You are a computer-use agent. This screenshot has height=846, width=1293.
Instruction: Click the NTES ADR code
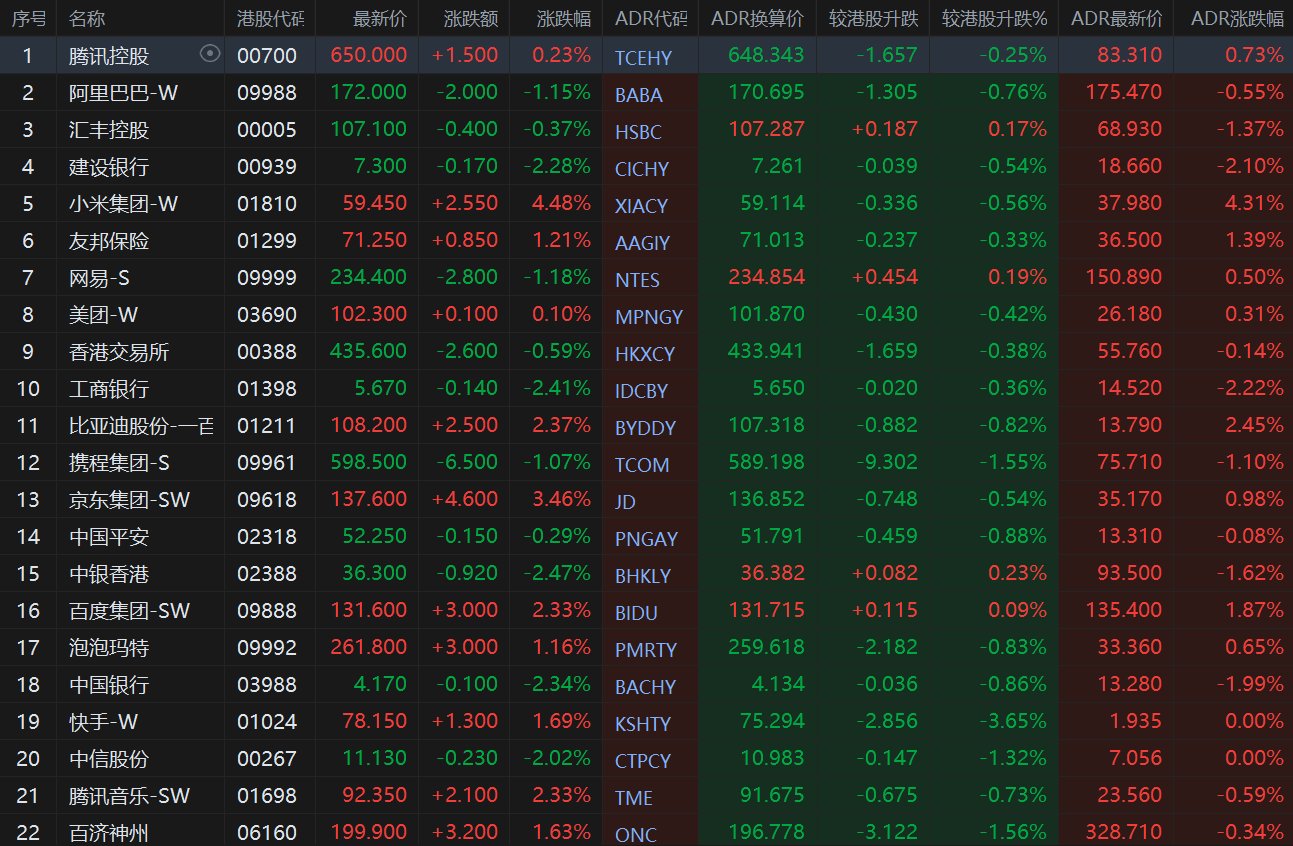pyautogui.click(x=638, y=280)
